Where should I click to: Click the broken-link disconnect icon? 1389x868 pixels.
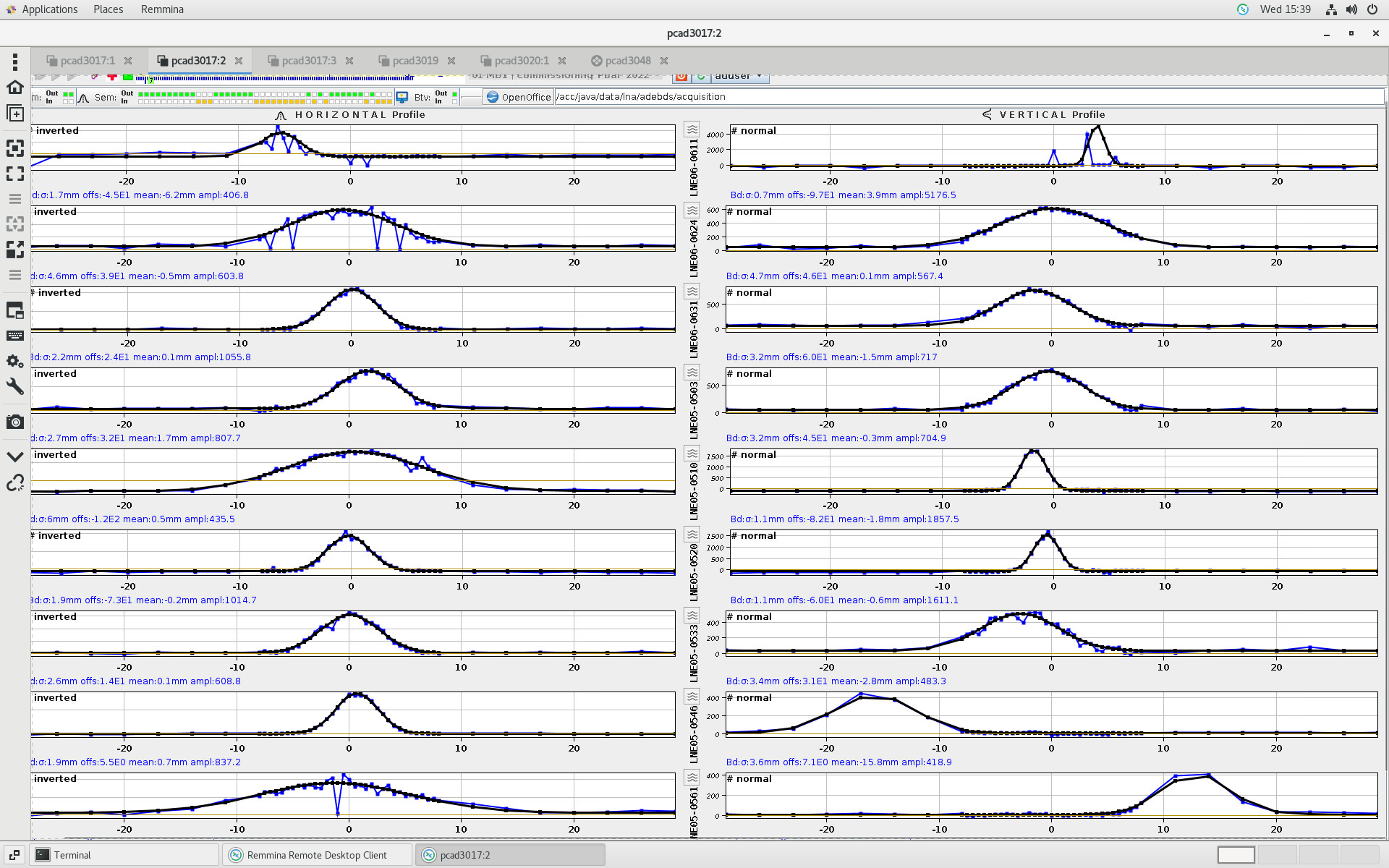(x=14, y=483)
